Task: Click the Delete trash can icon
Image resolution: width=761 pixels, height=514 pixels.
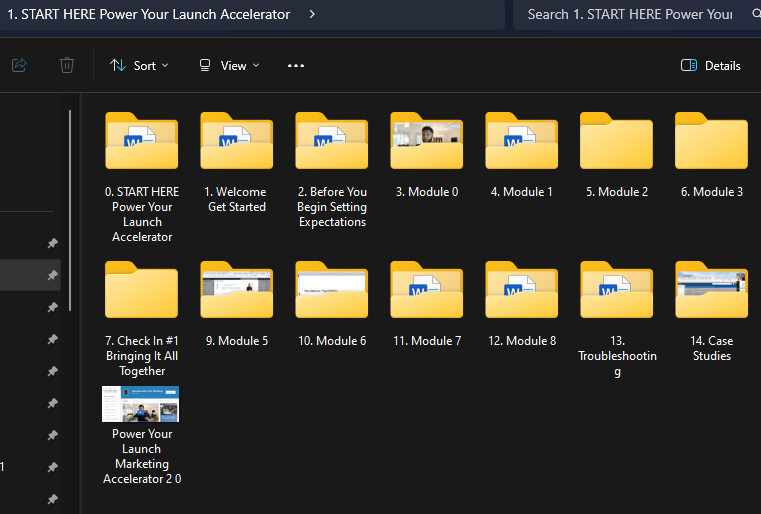Action: 67,65
